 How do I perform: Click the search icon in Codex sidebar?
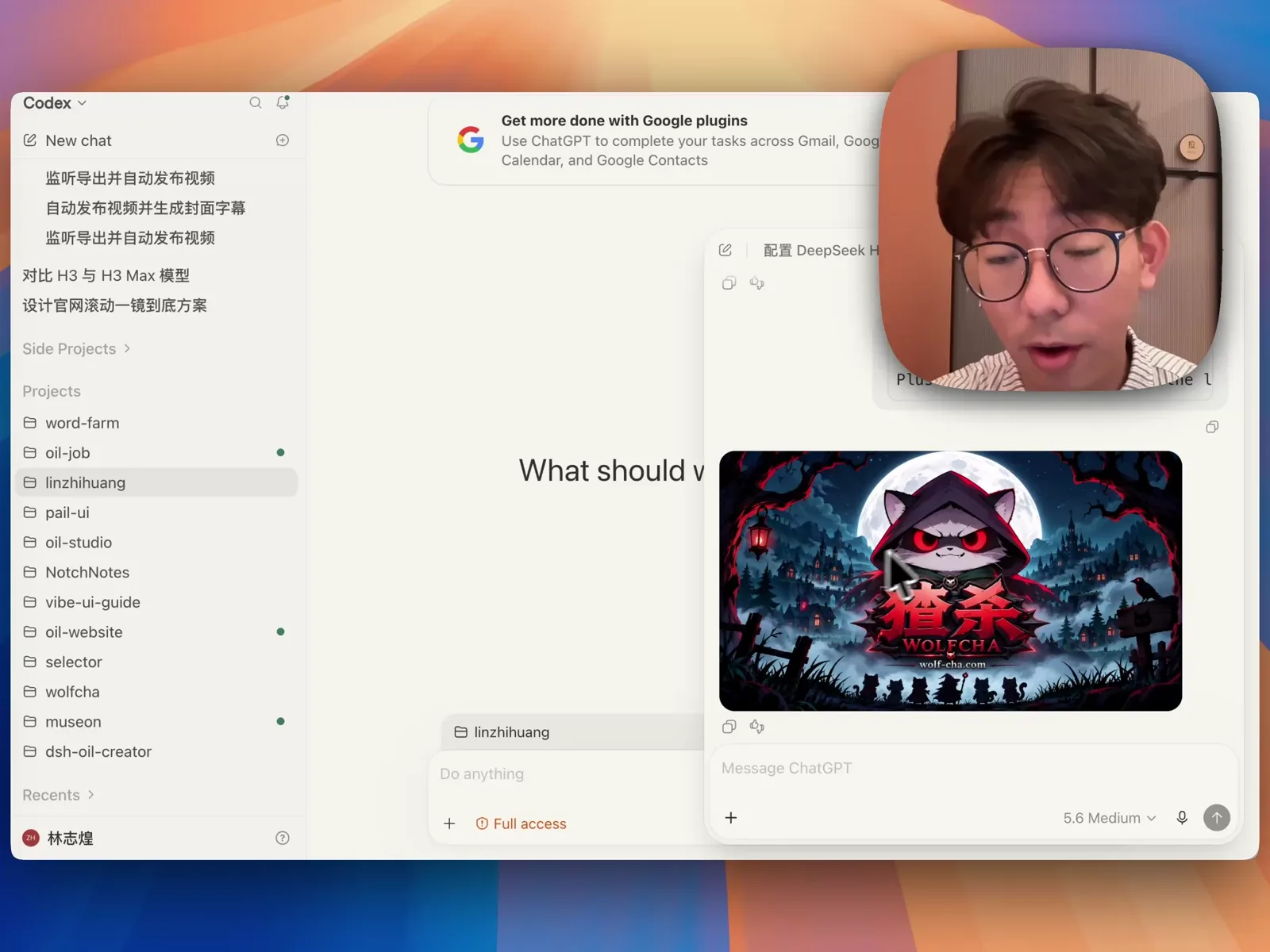pos(256,103)
